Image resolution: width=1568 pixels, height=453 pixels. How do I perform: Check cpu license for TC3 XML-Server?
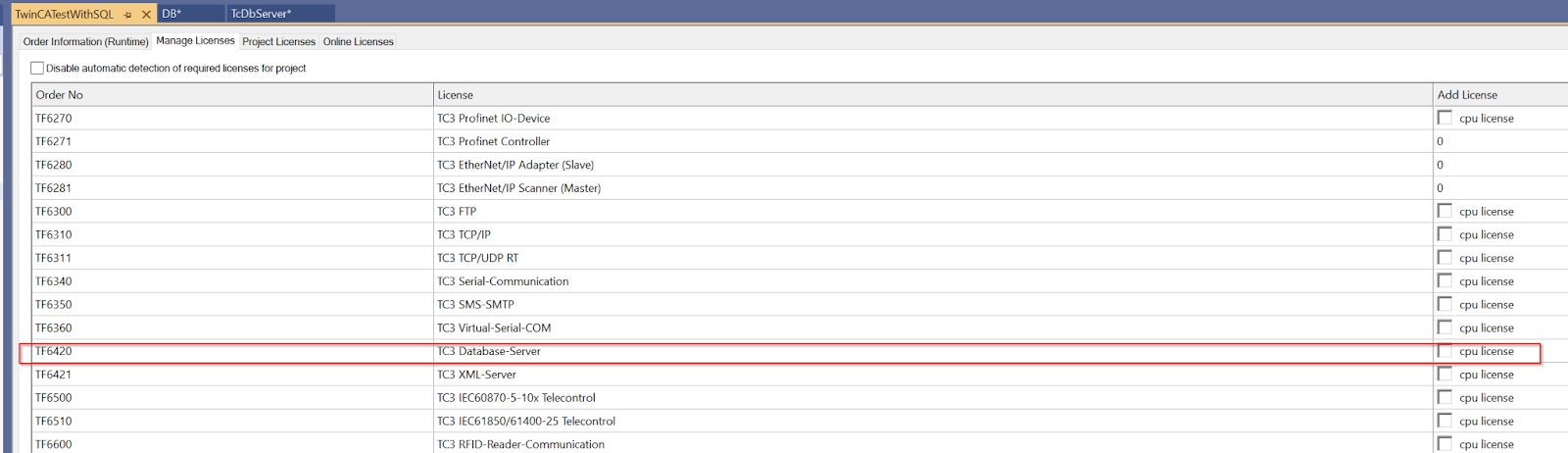tap(1445, 374)
